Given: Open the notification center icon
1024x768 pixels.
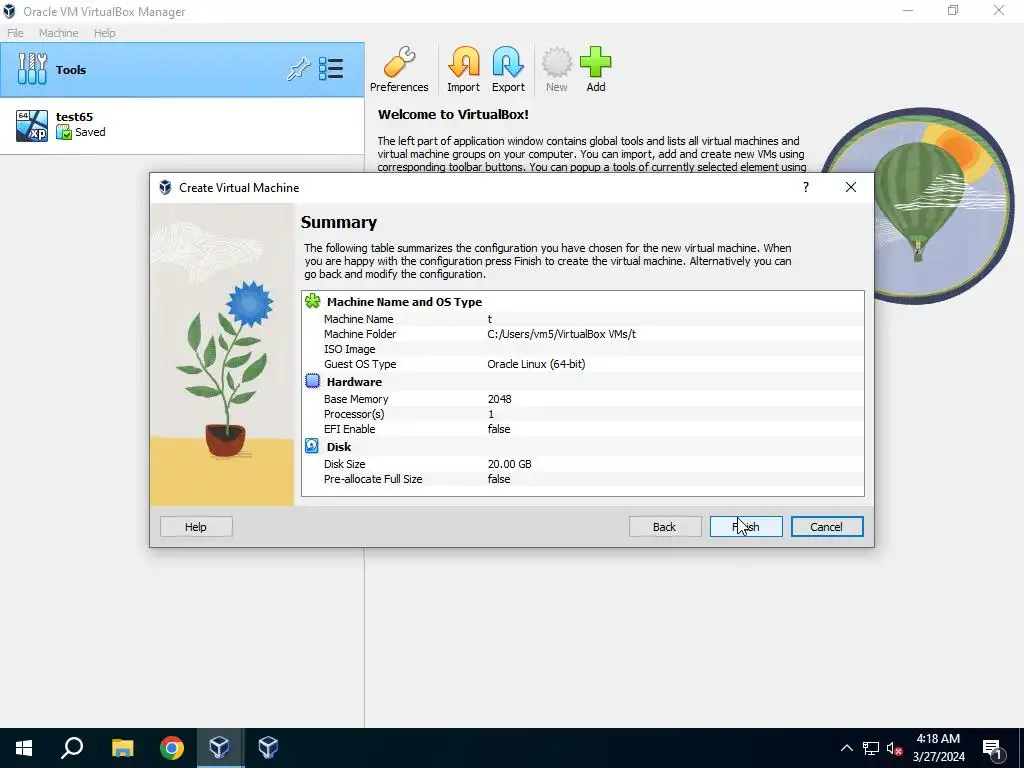Looking at the screenshot, I should [x=993, y=748].
